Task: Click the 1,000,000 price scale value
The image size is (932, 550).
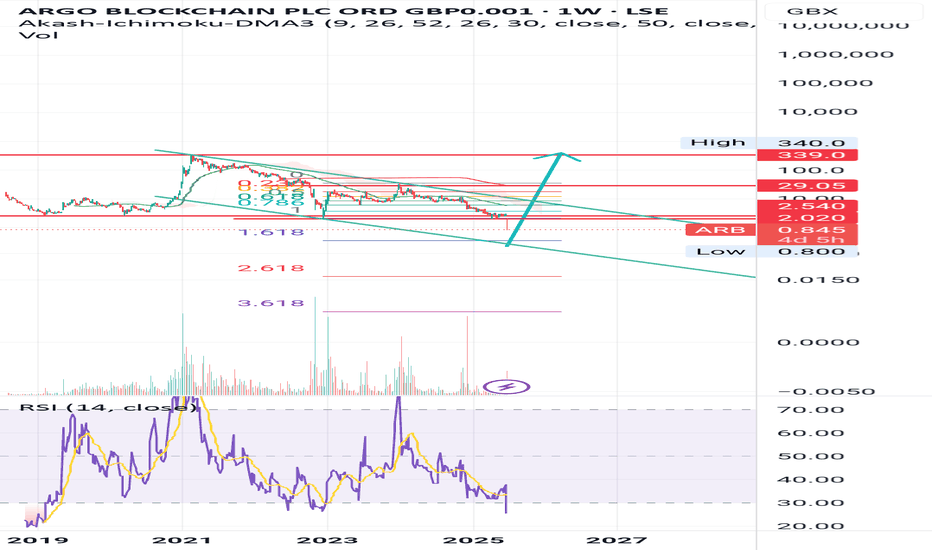Action: pos(836,55)
